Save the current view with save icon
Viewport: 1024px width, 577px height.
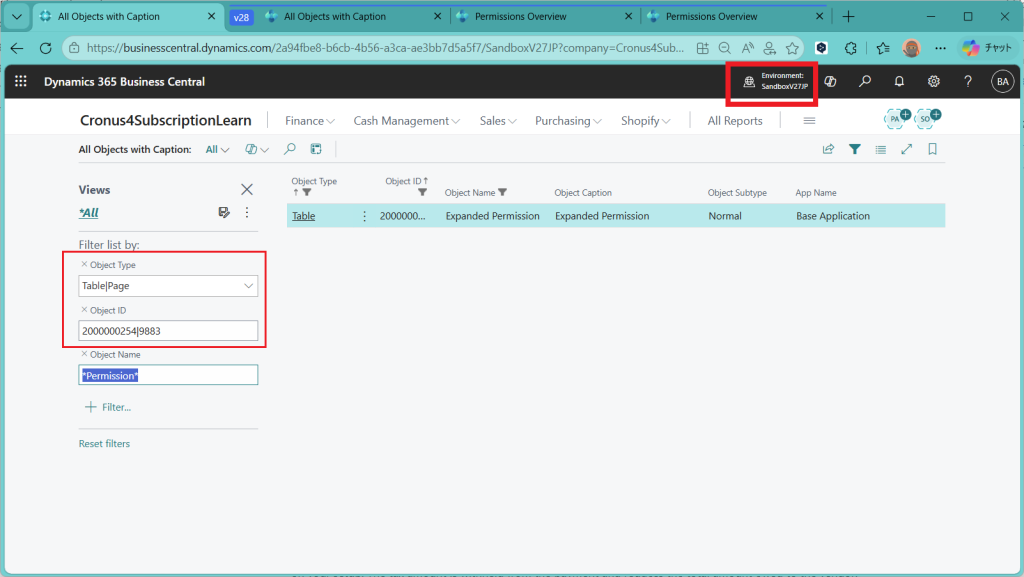pos(225,212)
